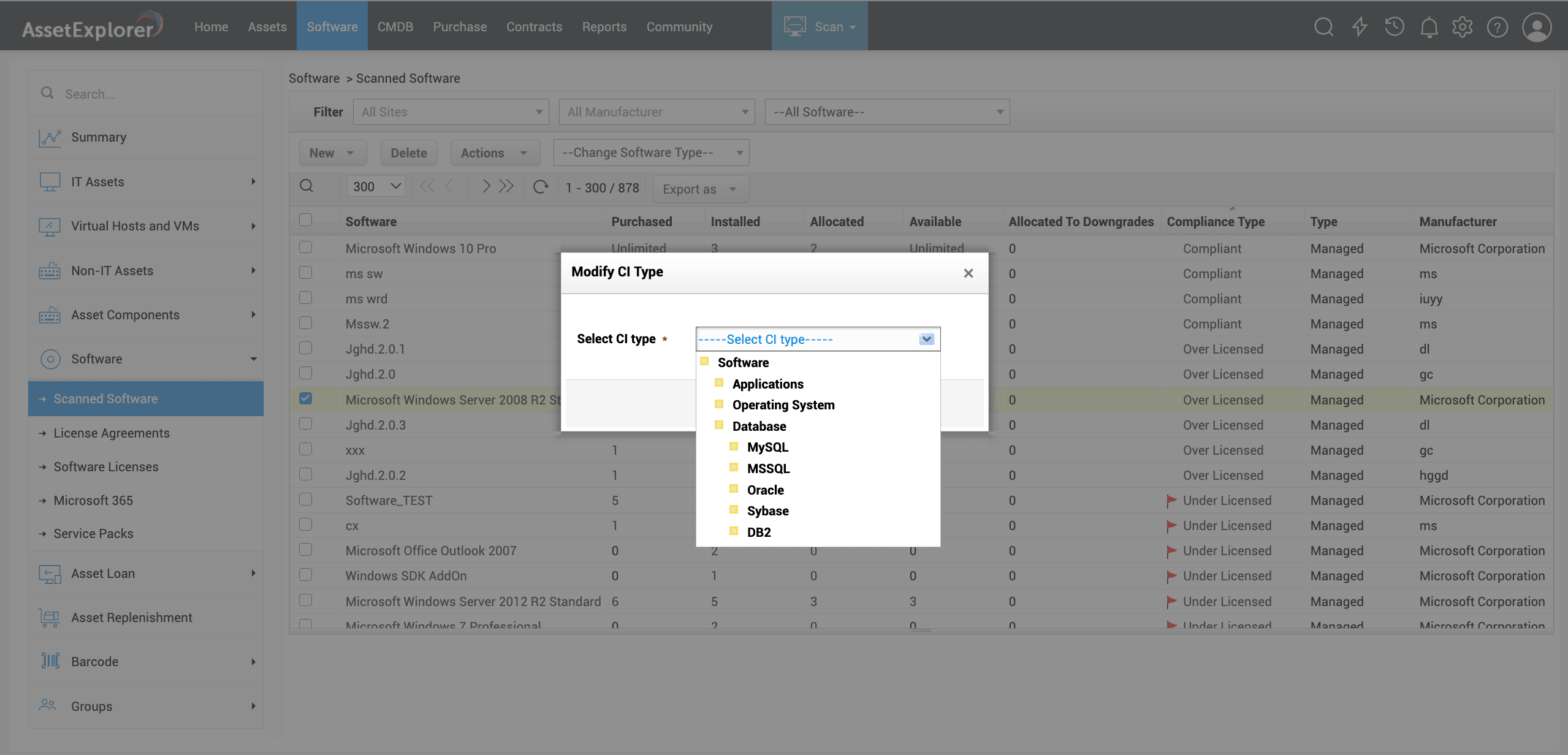
Task: Refresh the scanned software list
Action: (541, 186)
